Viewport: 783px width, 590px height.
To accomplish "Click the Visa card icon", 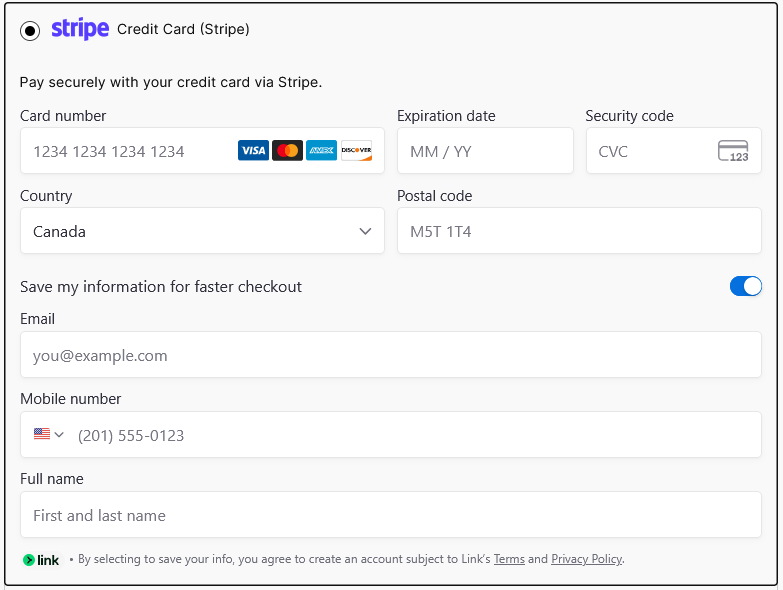I will point(253,150).
